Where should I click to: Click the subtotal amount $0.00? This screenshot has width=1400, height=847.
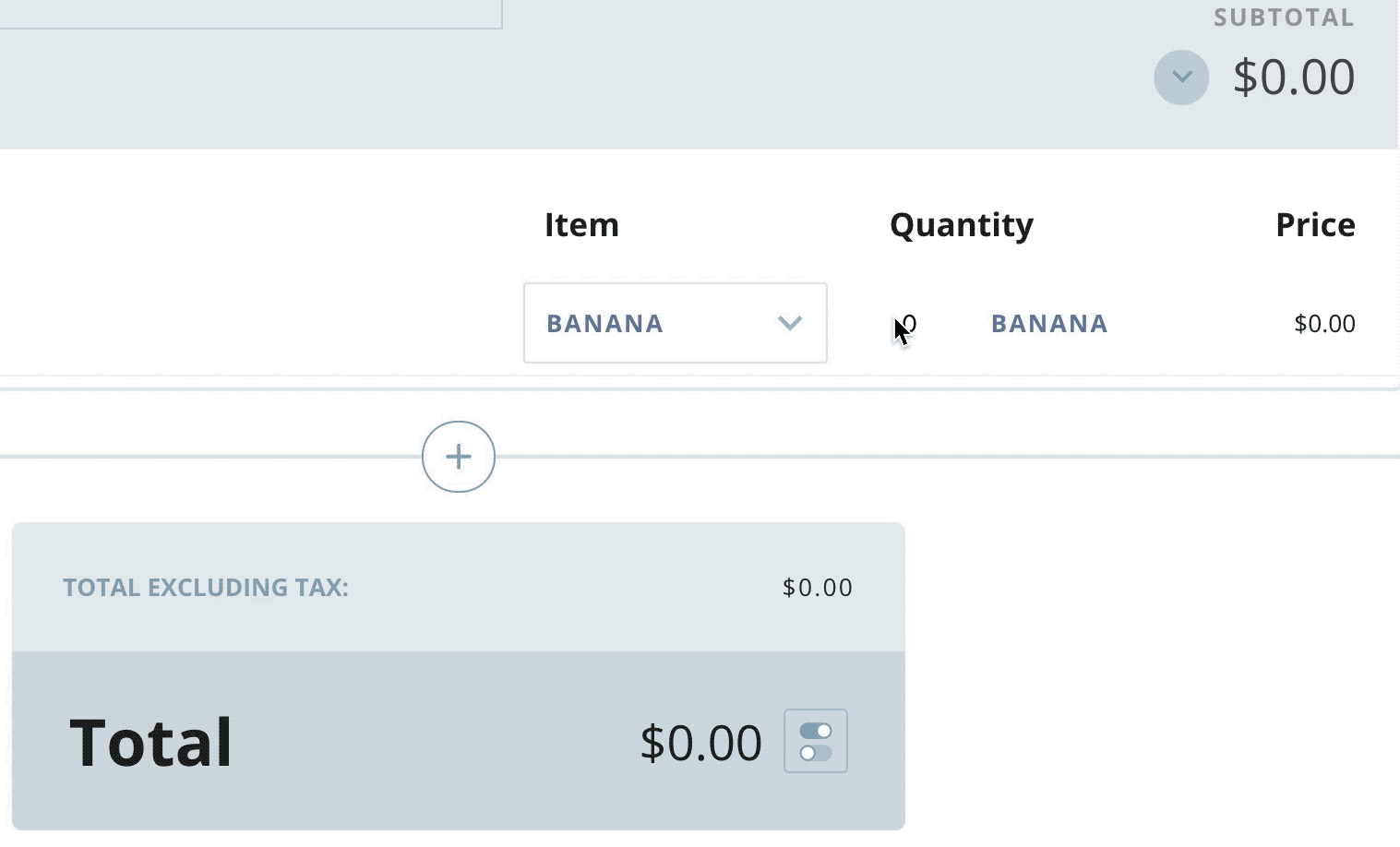tap(1294, 77)
